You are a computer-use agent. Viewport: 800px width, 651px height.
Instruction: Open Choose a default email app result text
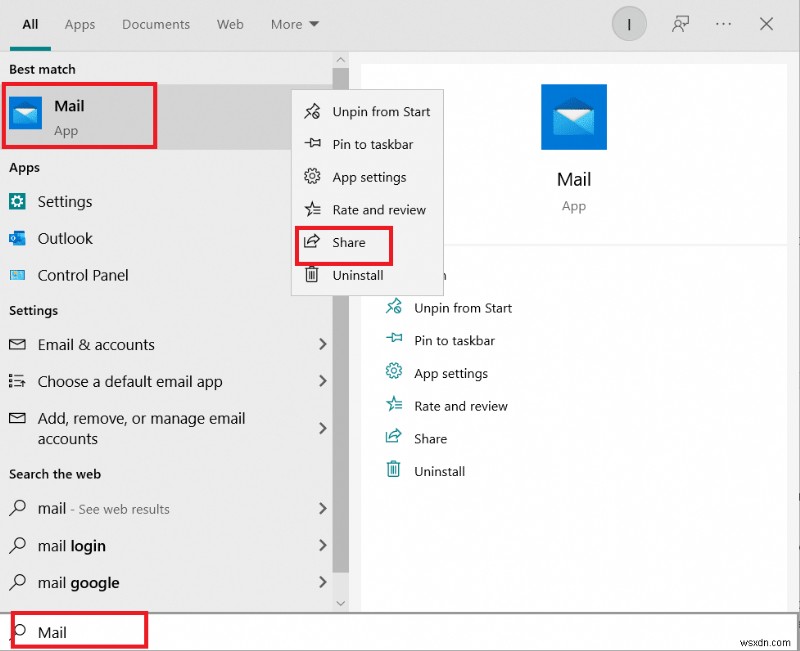pos(130,382)
